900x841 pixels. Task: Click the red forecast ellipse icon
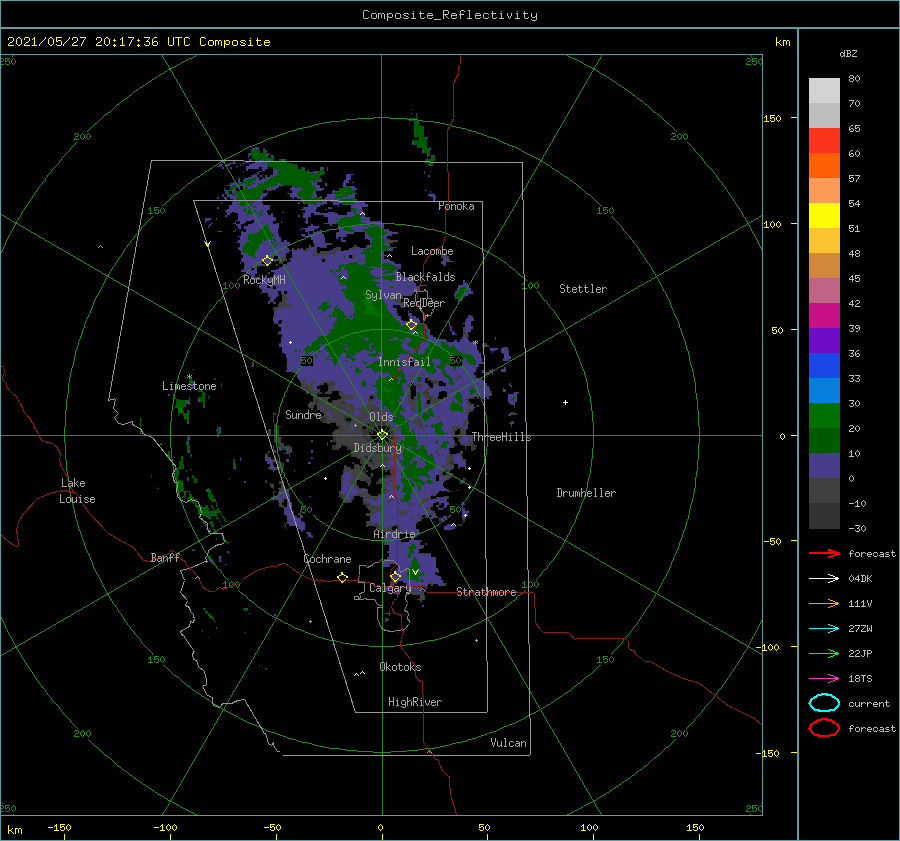pos(824,728)
